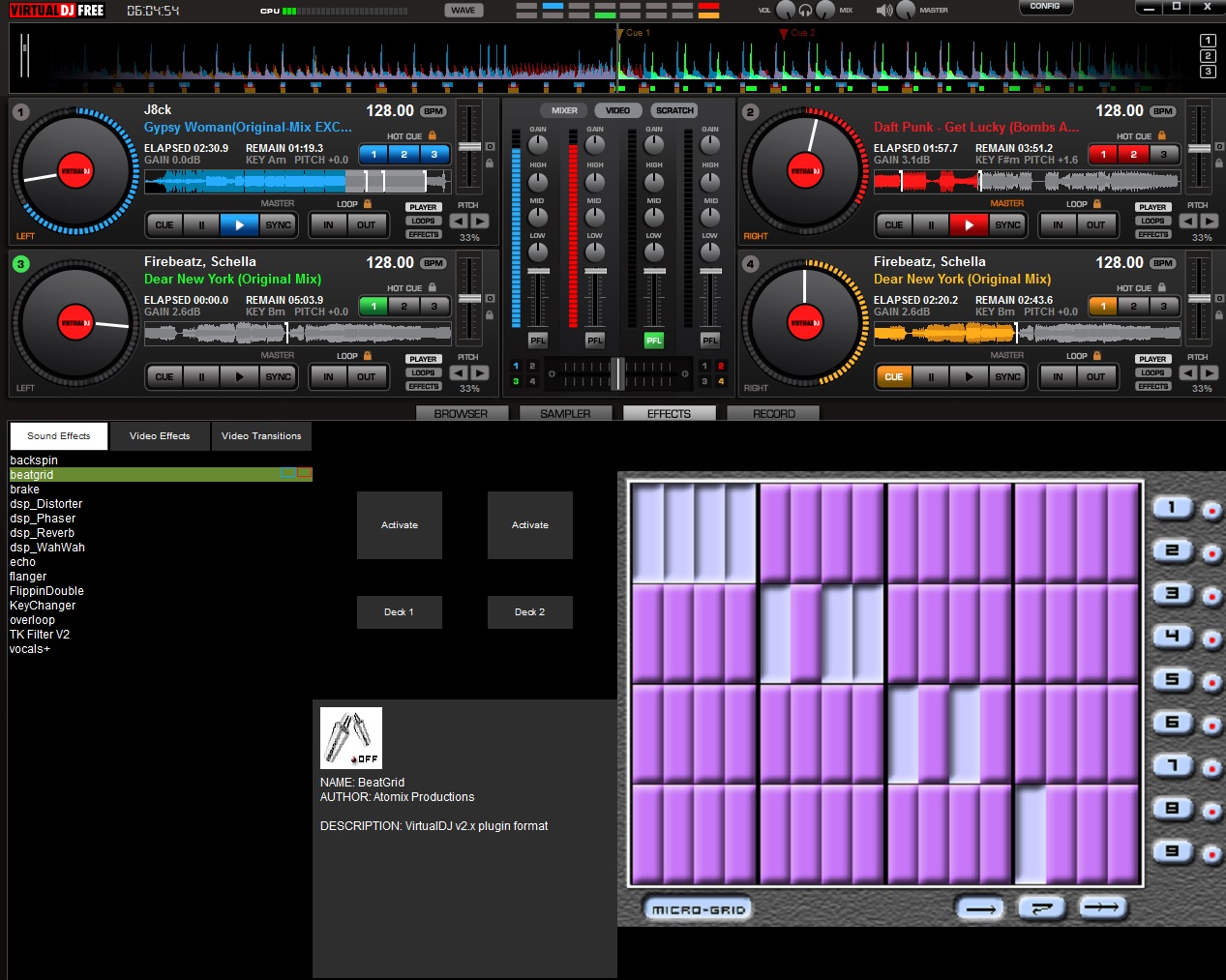Nudge deck 2 pitch up arrow
Viewport: 1226px width, 980px height.
tap(1210, 221)
